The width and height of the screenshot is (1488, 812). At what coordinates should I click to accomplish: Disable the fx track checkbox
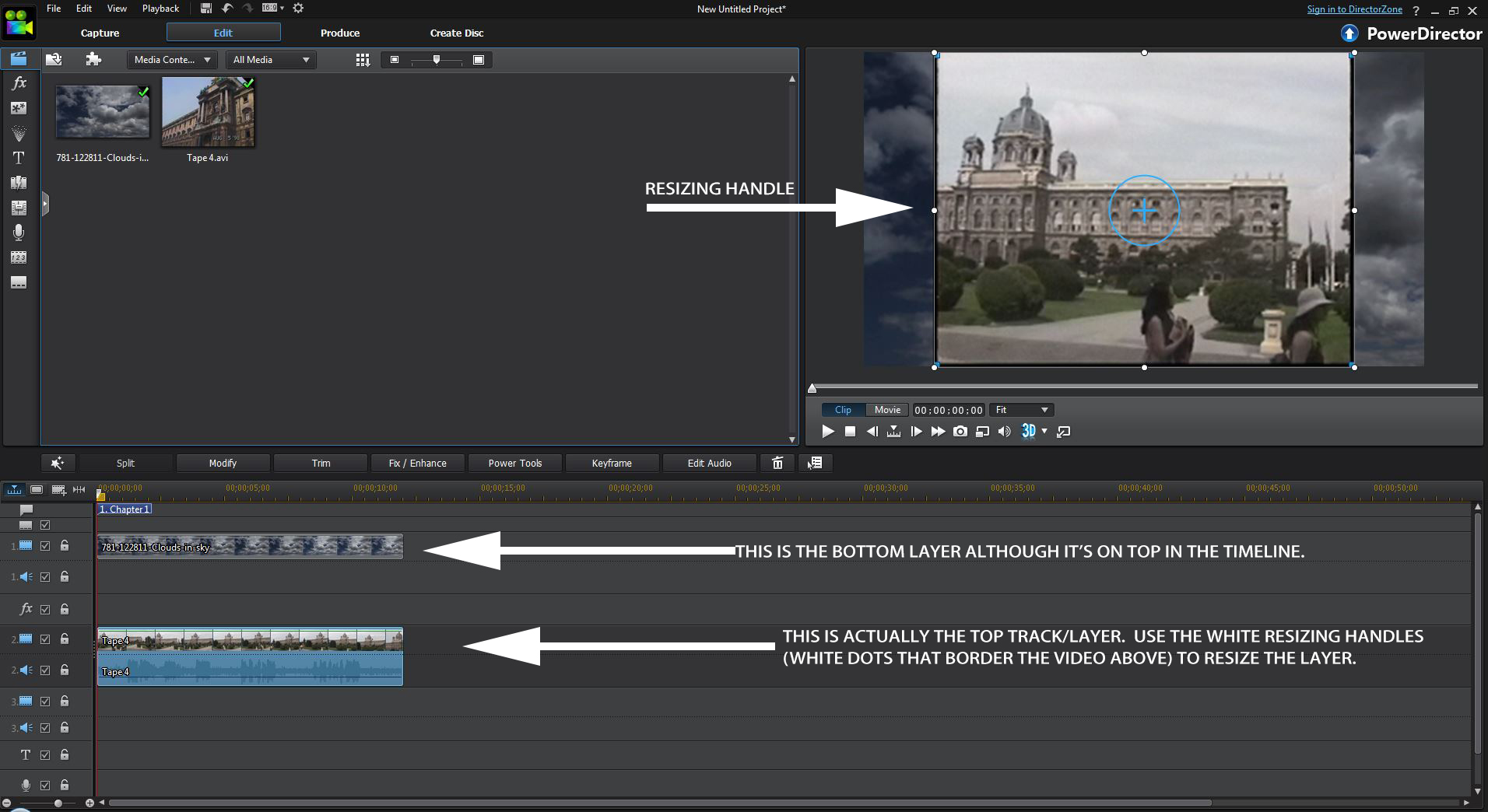coord(45,610)
